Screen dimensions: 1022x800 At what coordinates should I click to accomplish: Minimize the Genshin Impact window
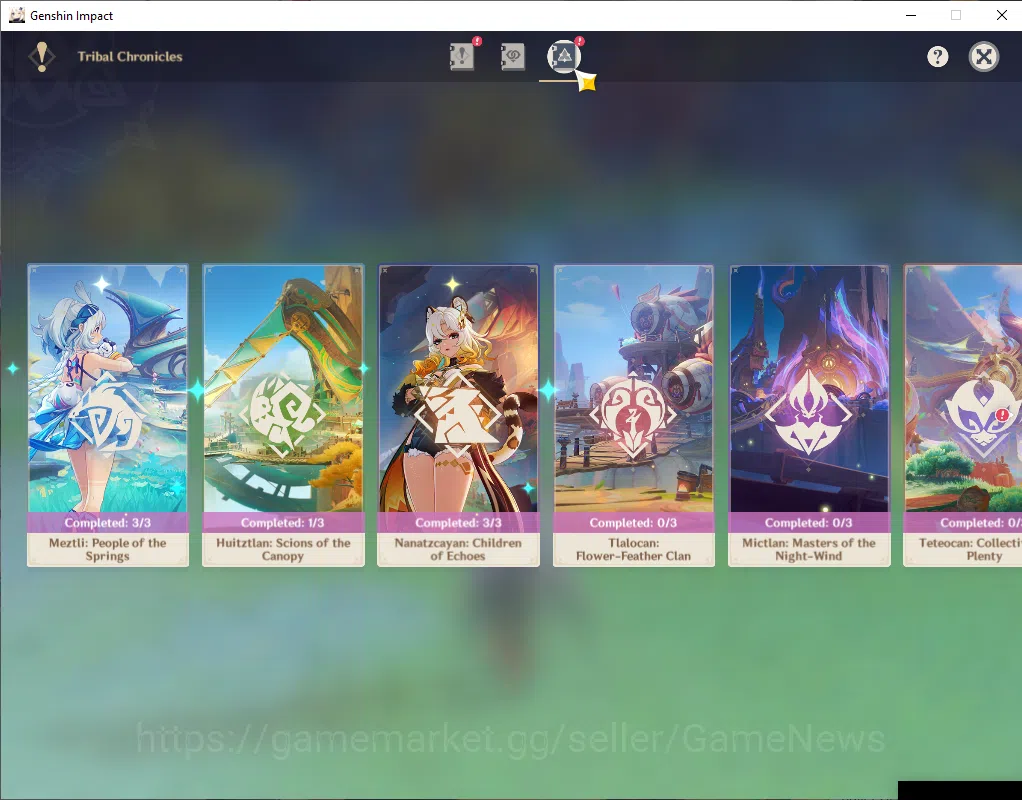point(911,15)
